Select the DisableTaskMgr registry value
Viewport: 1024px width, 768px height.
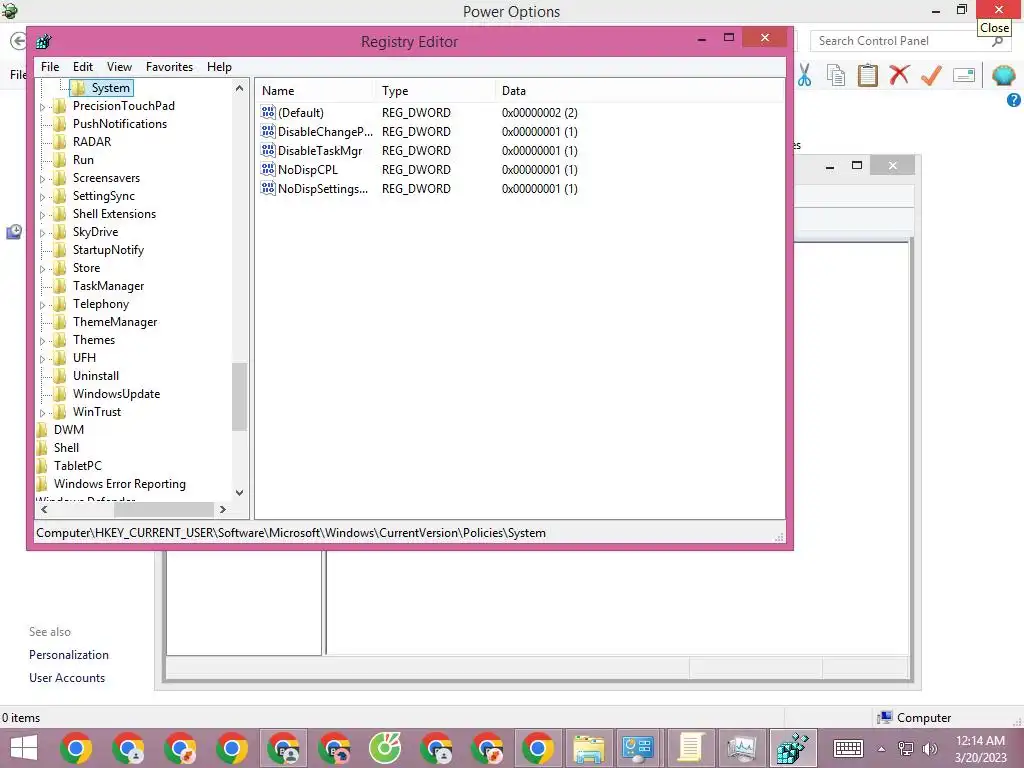click(312, 150)
